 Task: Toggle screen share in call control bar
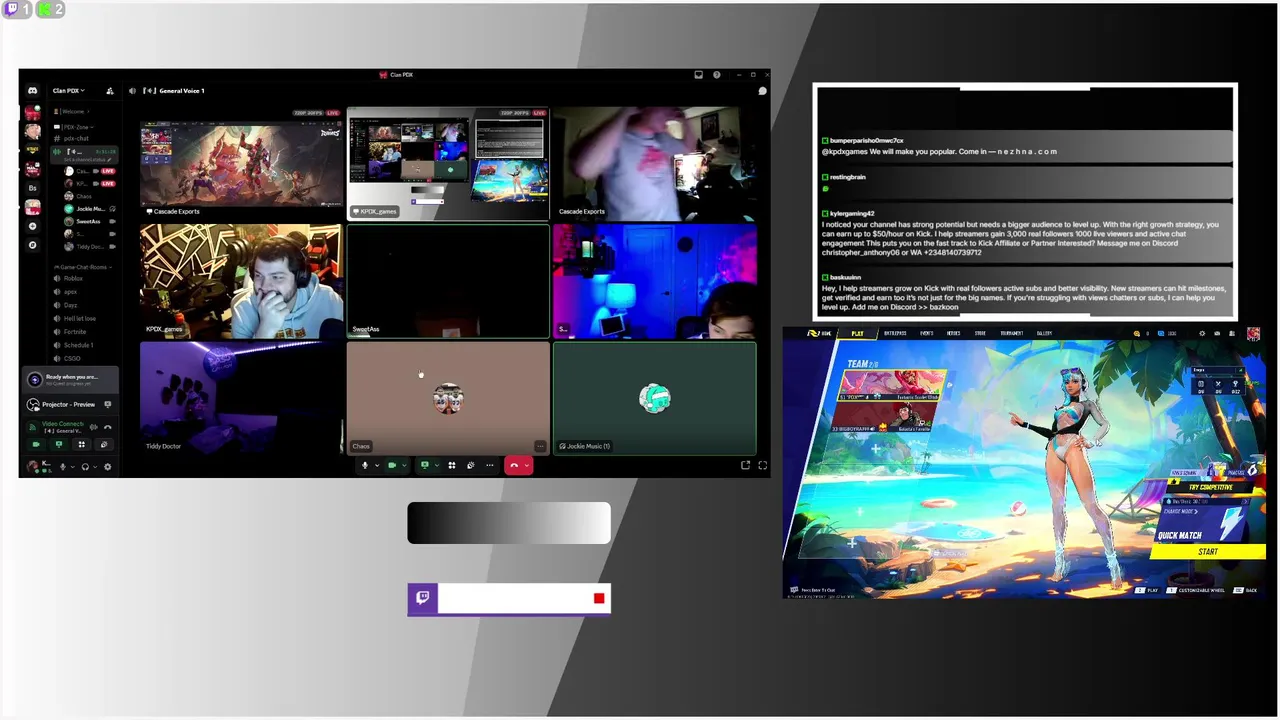click(x=425, y=465)
